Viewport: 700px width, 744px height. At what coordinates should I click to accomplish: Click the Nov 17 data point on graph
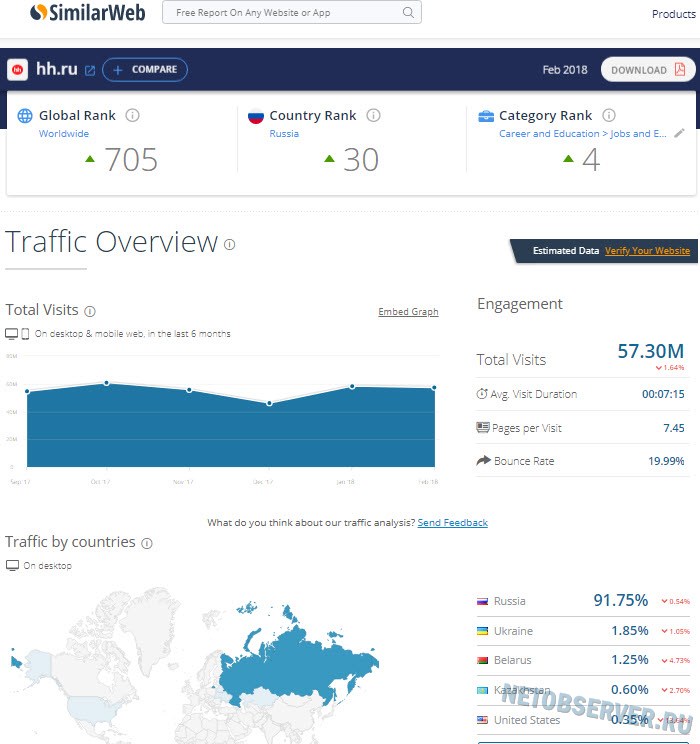coord(189,390)
